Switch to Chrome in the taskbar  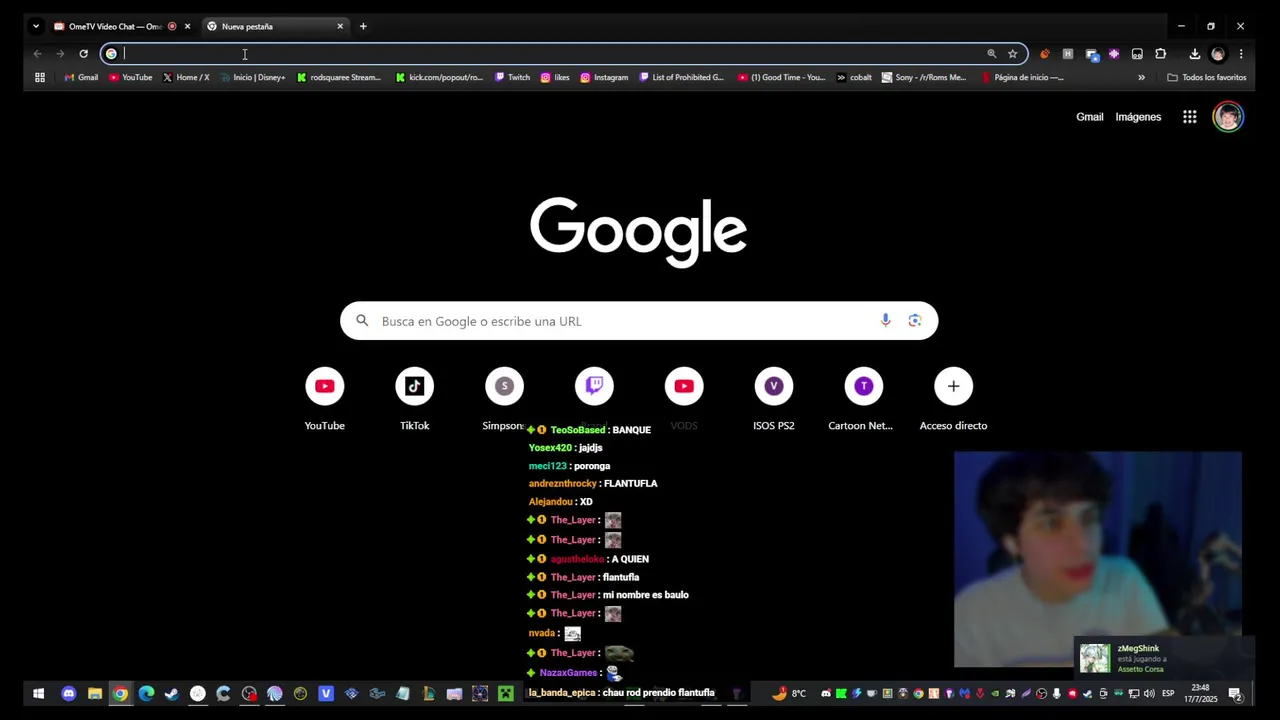(x=120, y=693)
